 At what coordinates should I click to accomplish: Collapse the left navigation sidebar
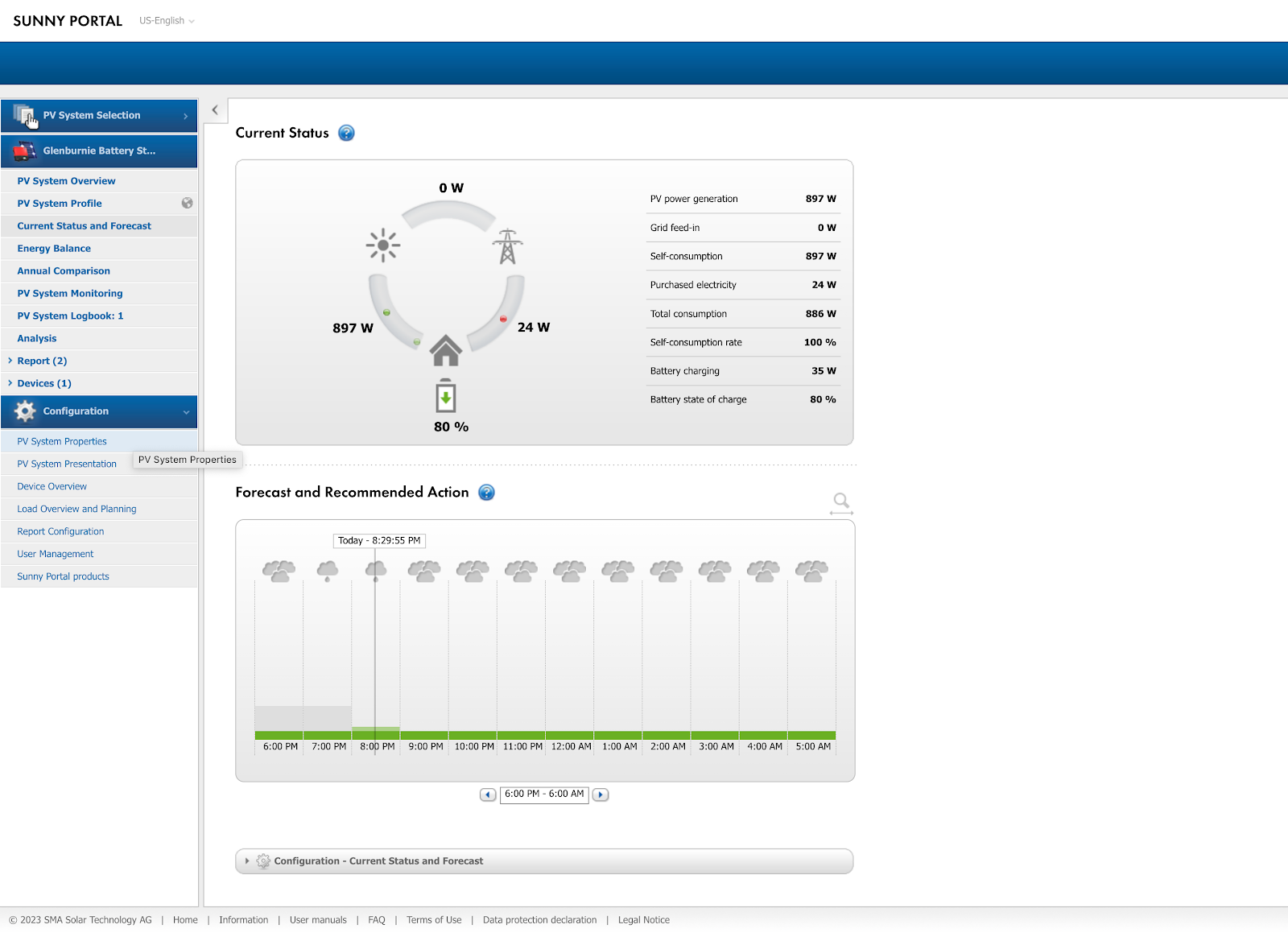pos(215,110)
